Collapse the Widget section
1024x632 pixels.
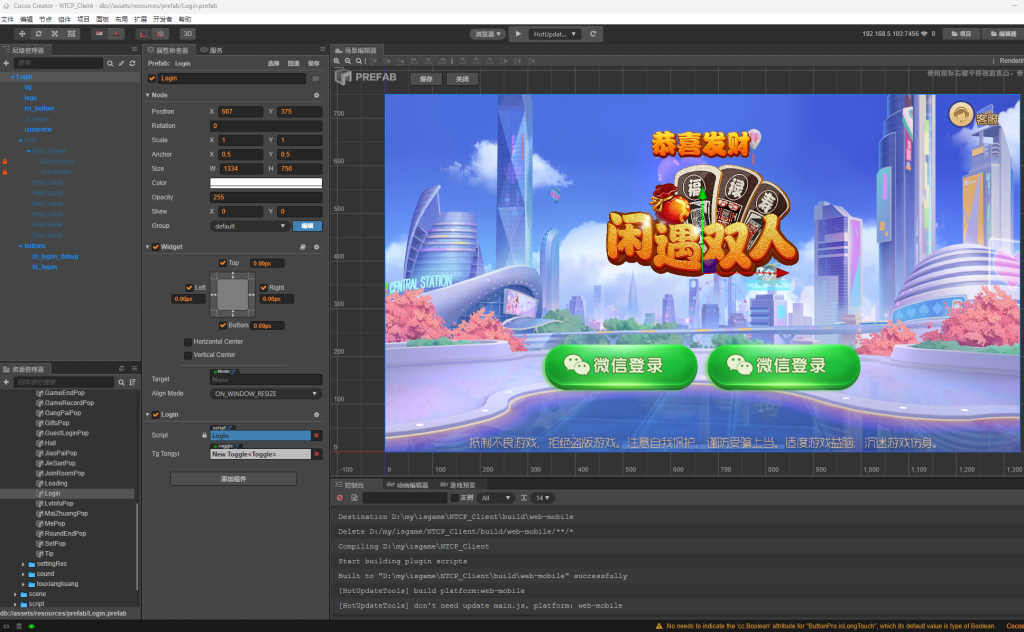148,247
